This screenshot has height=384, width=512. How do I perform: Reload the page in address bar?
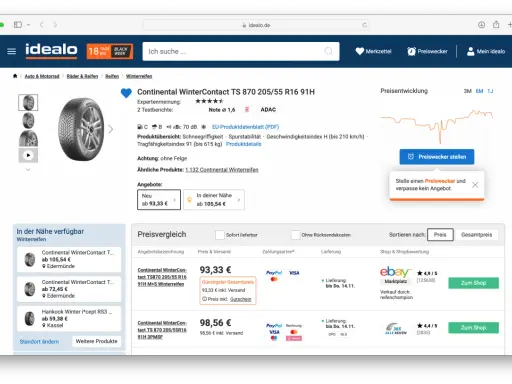(x=364, y=25)
